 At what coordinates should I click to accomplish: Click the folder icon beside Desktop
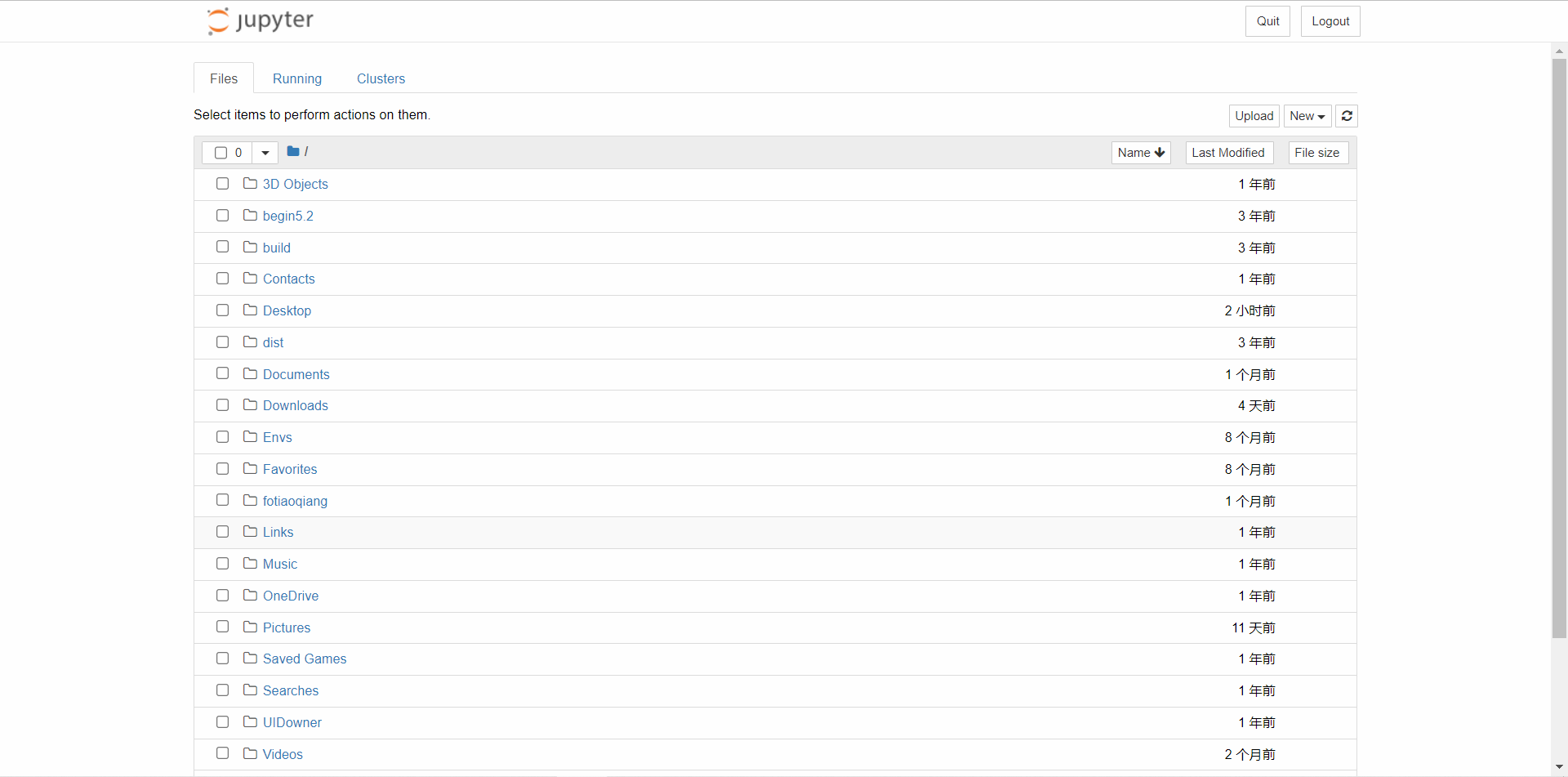pyautogui.click(x=250, y=310)
